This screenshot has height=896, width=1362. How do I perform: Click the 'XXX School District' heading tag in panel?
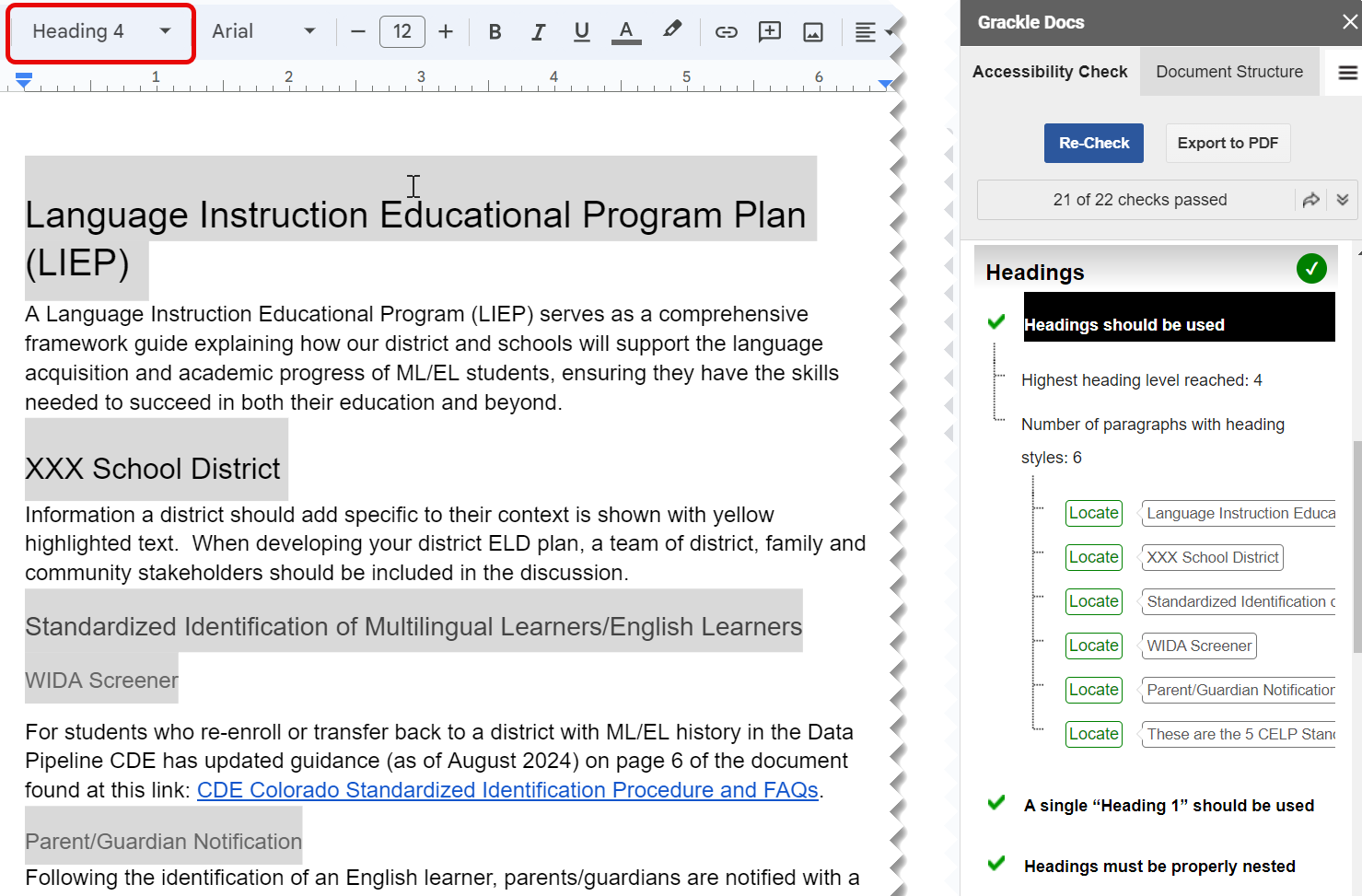click(x=1212, y=557)
